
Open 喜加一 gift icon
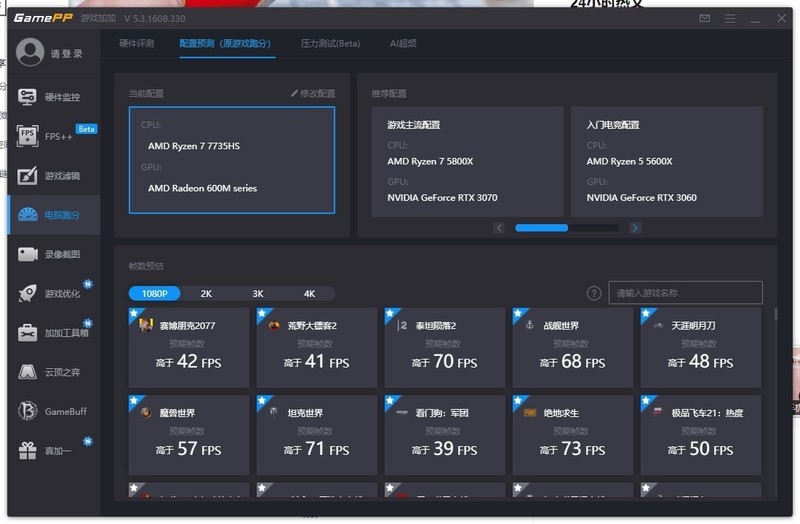click(x=28, y=451)
